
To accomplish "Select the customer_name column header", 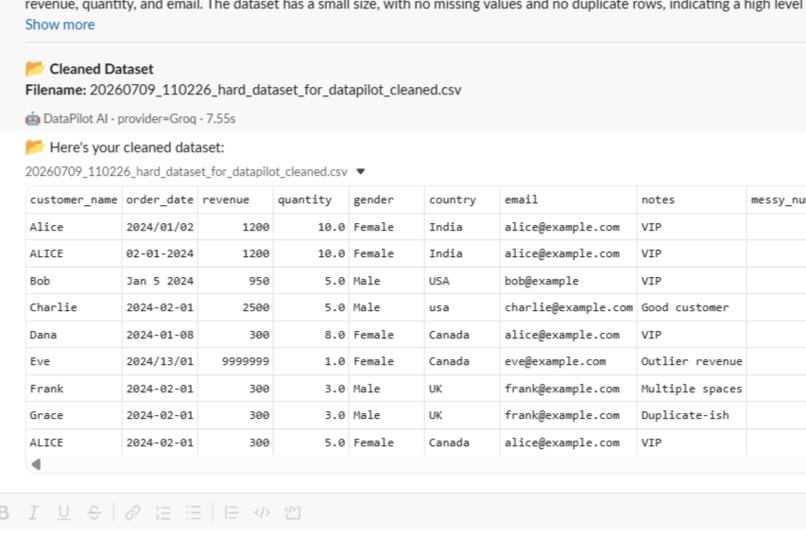I will (x=74, y=200).
